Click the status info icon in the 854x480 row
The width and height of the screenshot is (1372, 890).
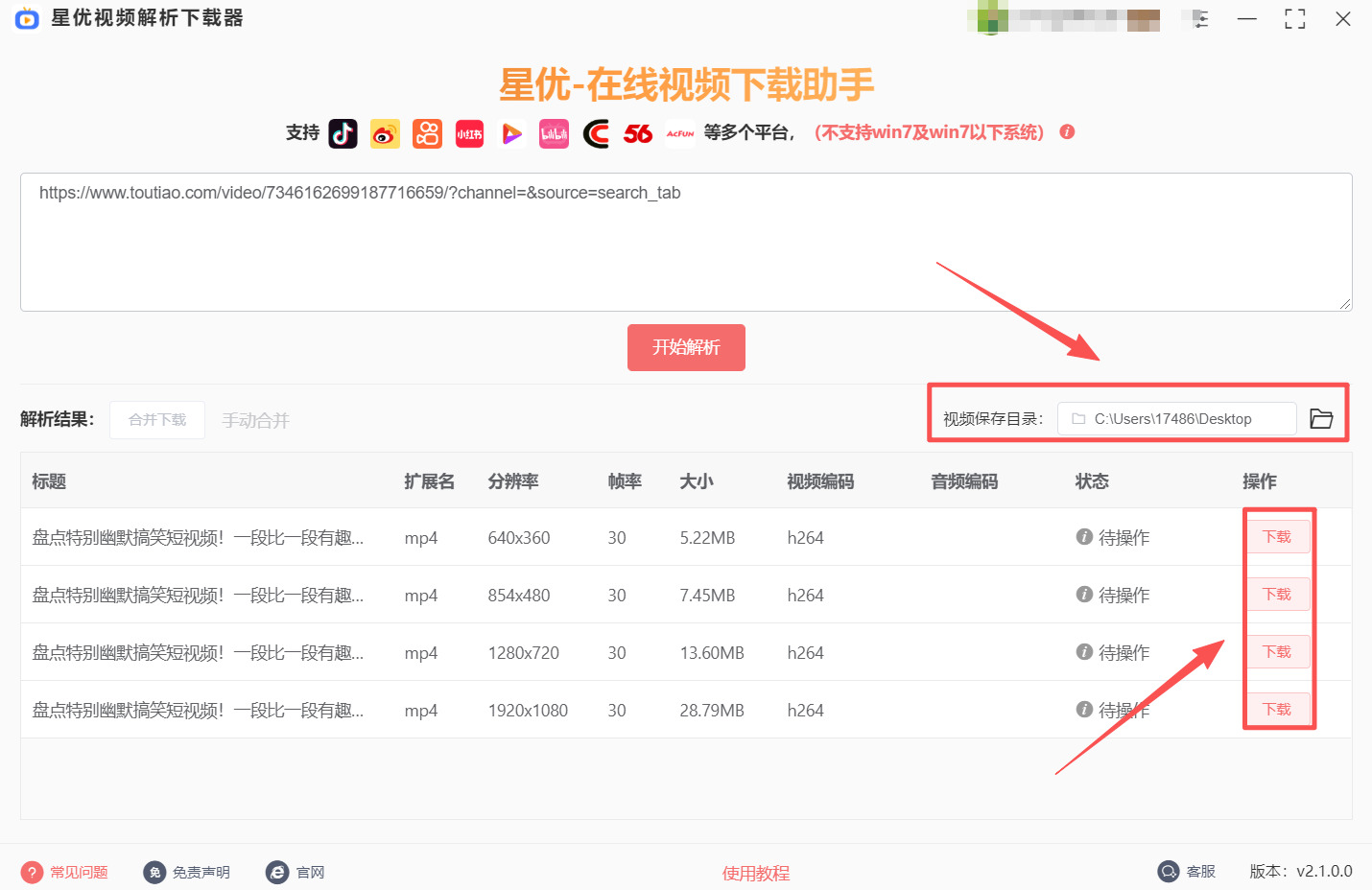coord(1084,595)
